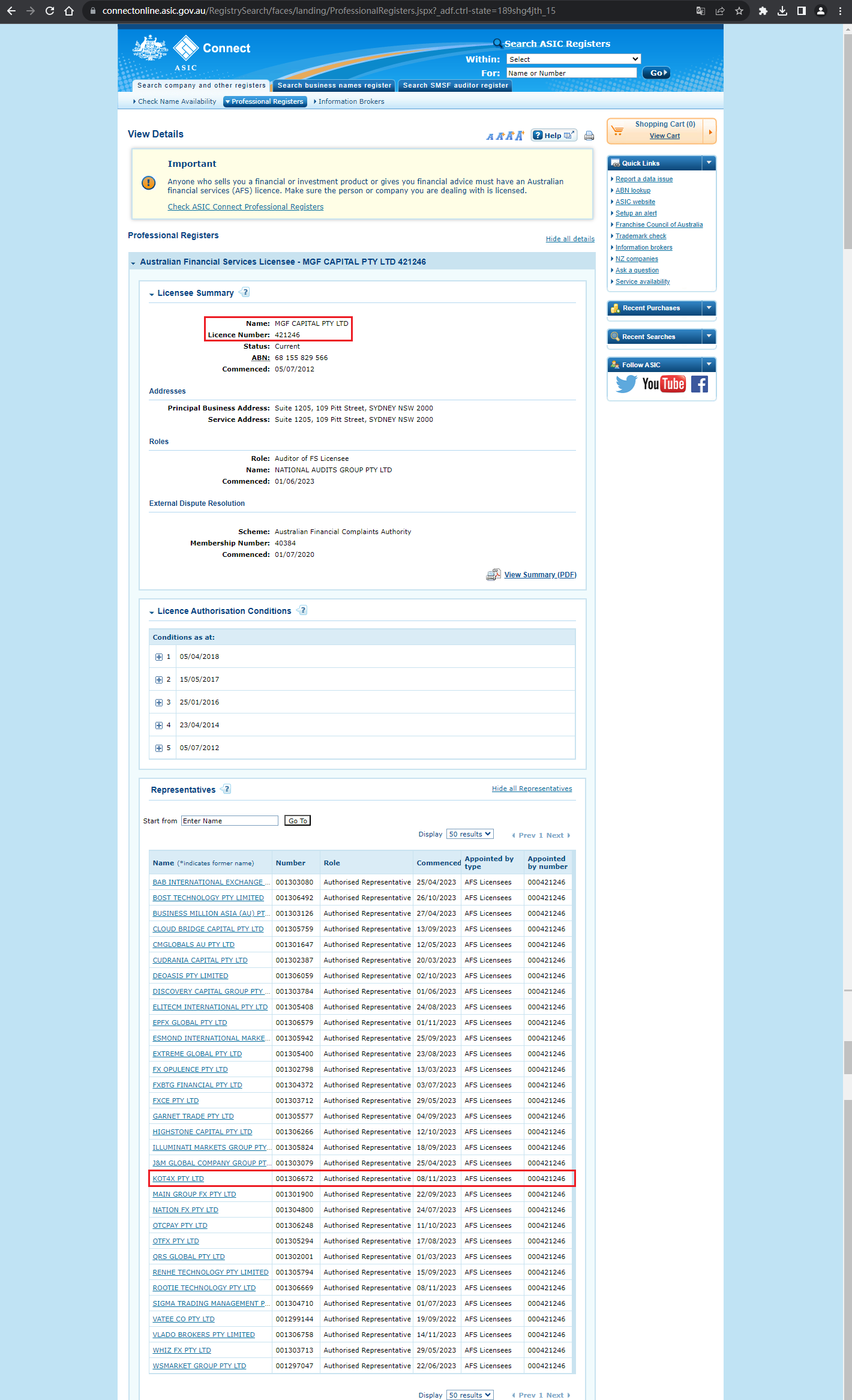Collapse the Follow ASIC panel arrow
The image size is (852, 1400).
[x=709, y=364]
